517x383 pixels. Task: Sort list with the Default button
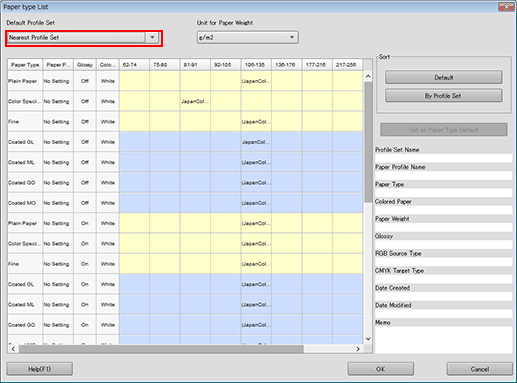coord(444,78)
